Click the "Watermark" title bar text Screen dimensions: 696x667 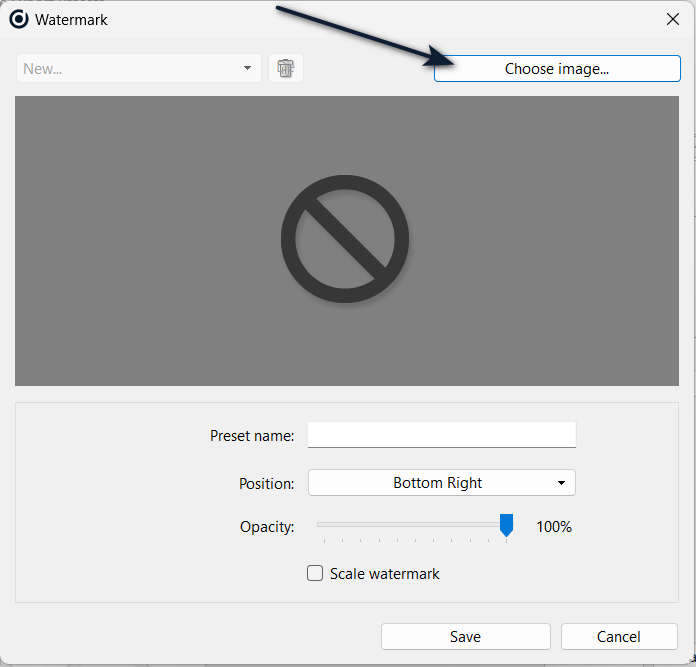[71, 19]
